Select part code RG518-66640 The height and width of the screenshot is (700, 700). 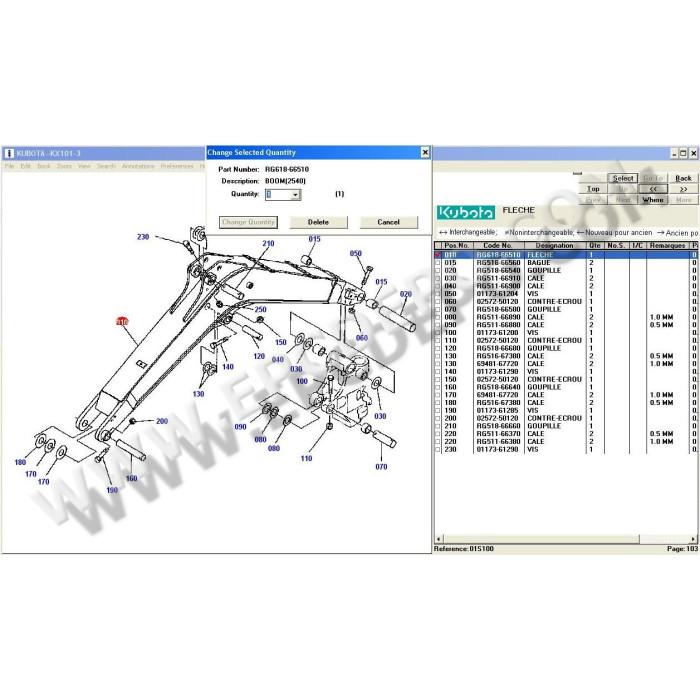(x=498, y=387)
